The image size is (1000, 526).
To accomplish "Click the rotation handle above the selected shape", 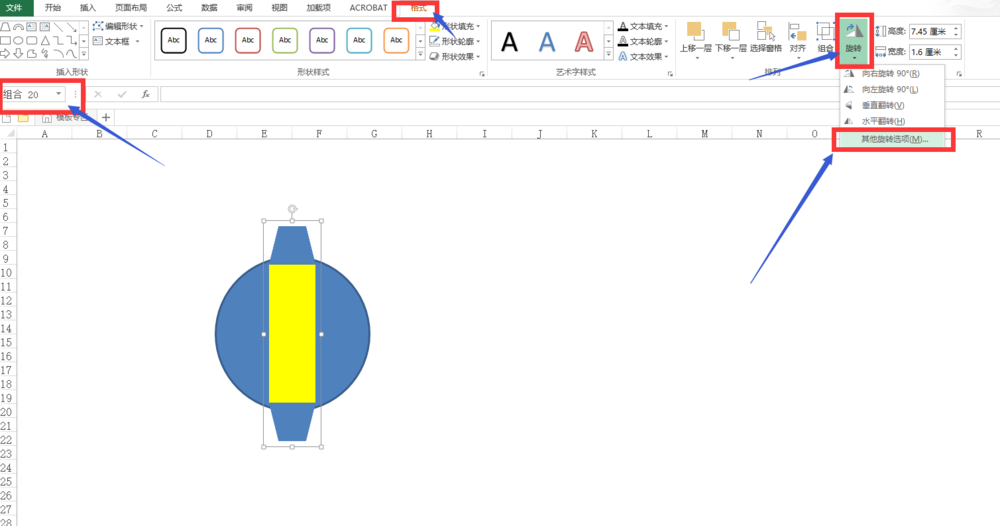I will 292,209.
